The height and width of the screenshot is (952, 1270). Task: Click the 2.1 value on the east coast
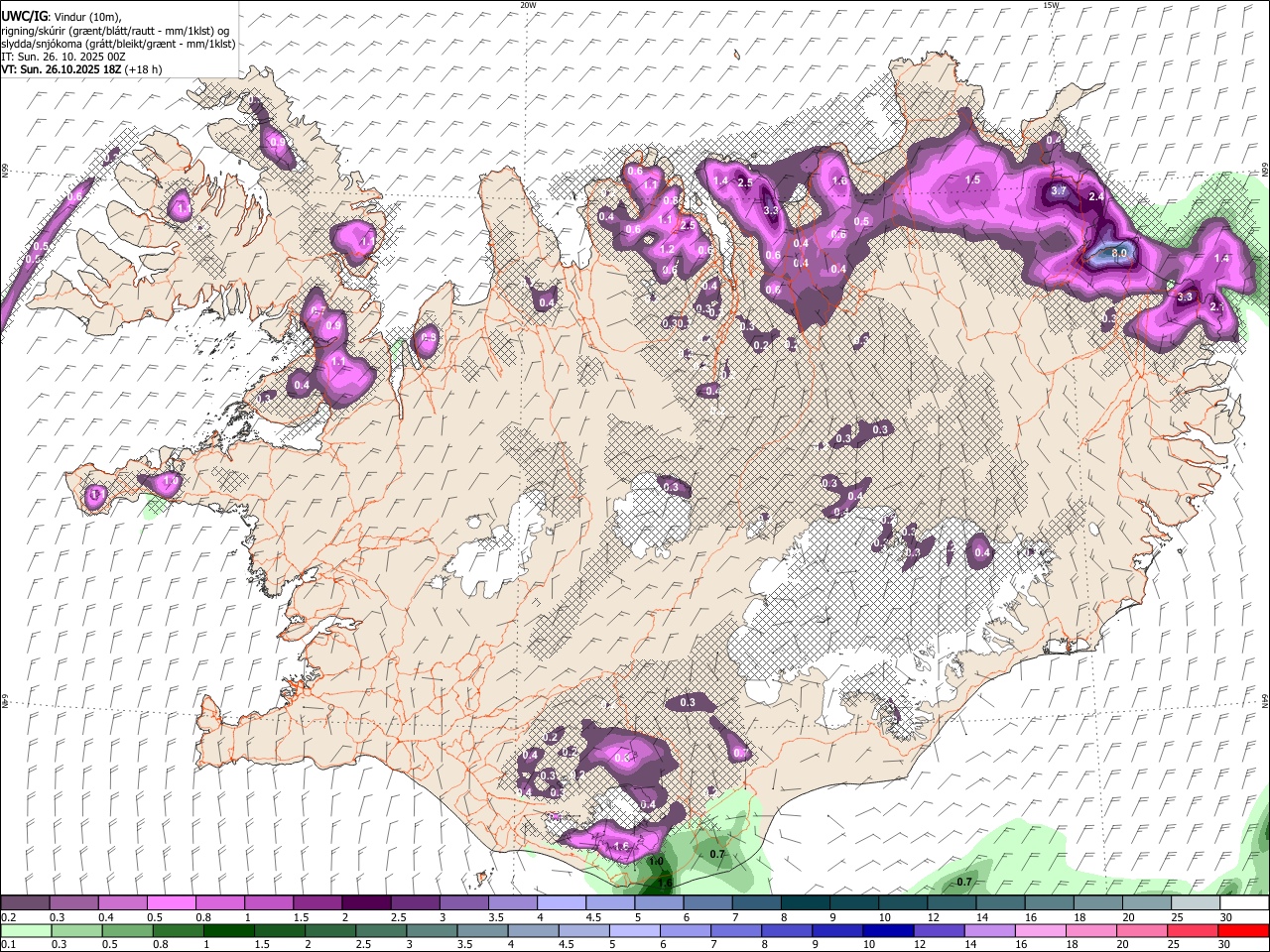click(1218, 307)
